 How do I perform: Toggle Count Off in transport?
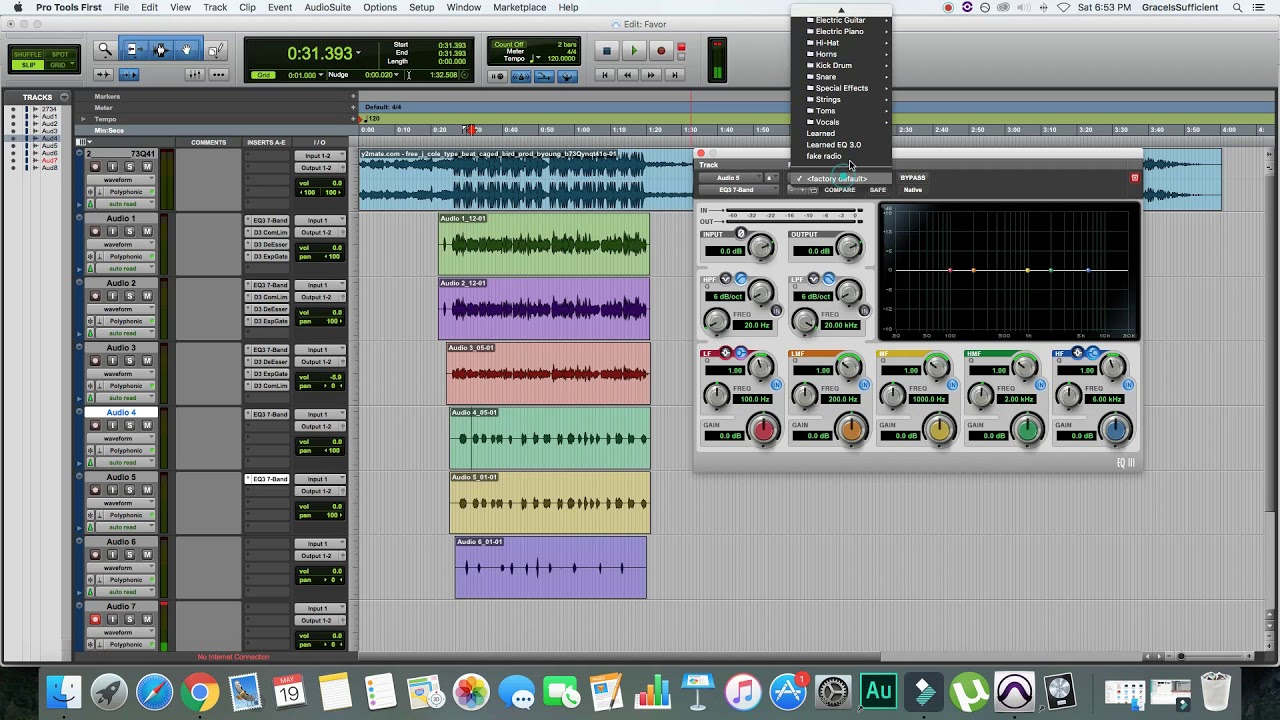509,45
